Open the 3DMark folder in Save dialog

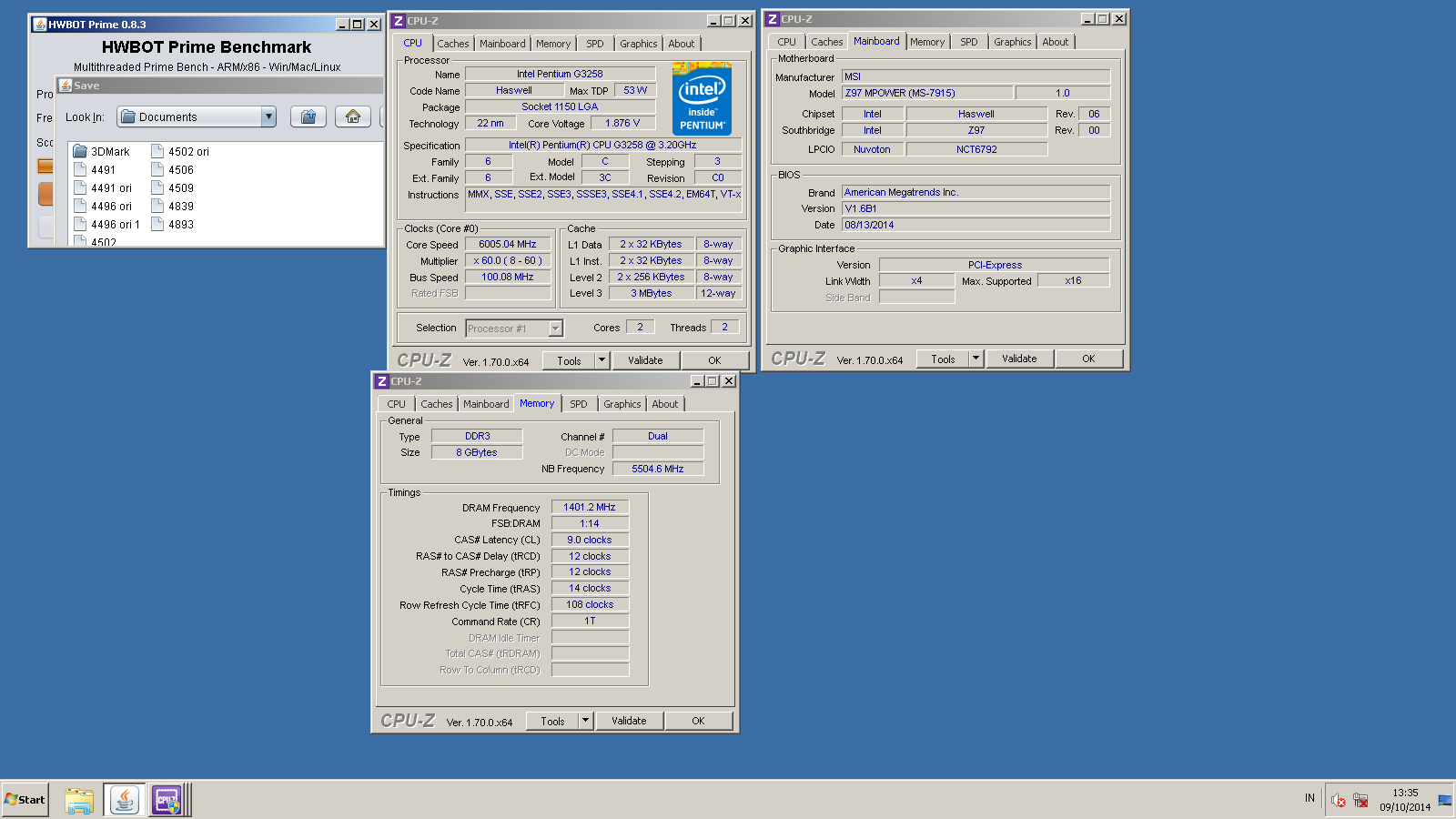(101, 152)
